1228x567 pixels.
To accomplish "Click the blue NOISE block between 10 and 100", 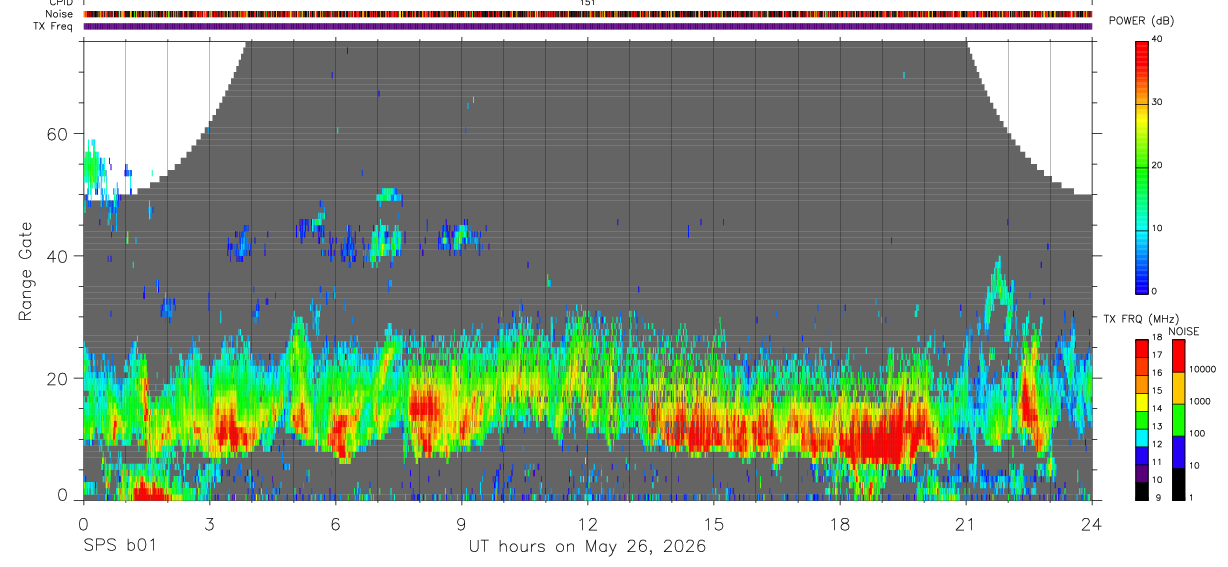I will pyautogui.click(x=1178, y=452).
